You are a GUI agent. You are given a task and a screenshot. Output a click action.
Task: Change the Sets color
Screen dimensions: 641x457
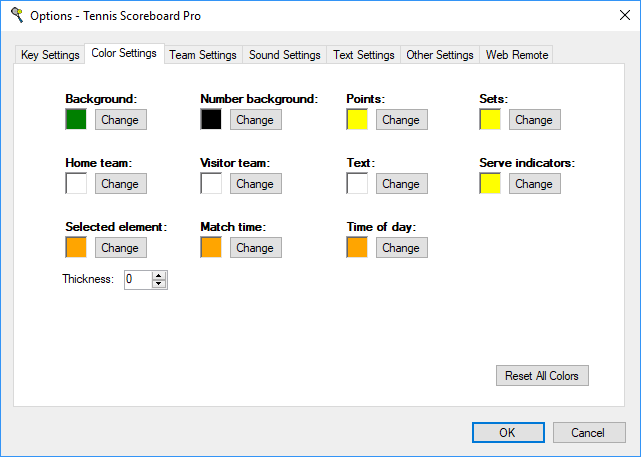pyautogui.click(x=534, y=120)
